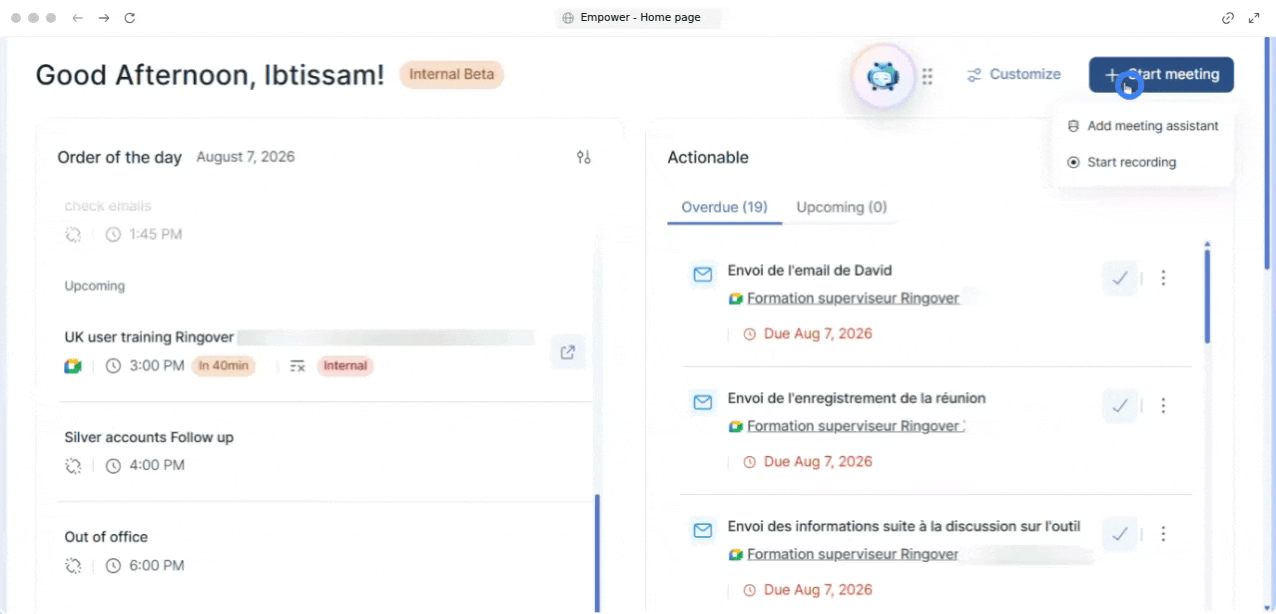This screenshot has width=1276, height=614.
Task: Copy page link icon in title bar
Action: (x=1228, y=18)
